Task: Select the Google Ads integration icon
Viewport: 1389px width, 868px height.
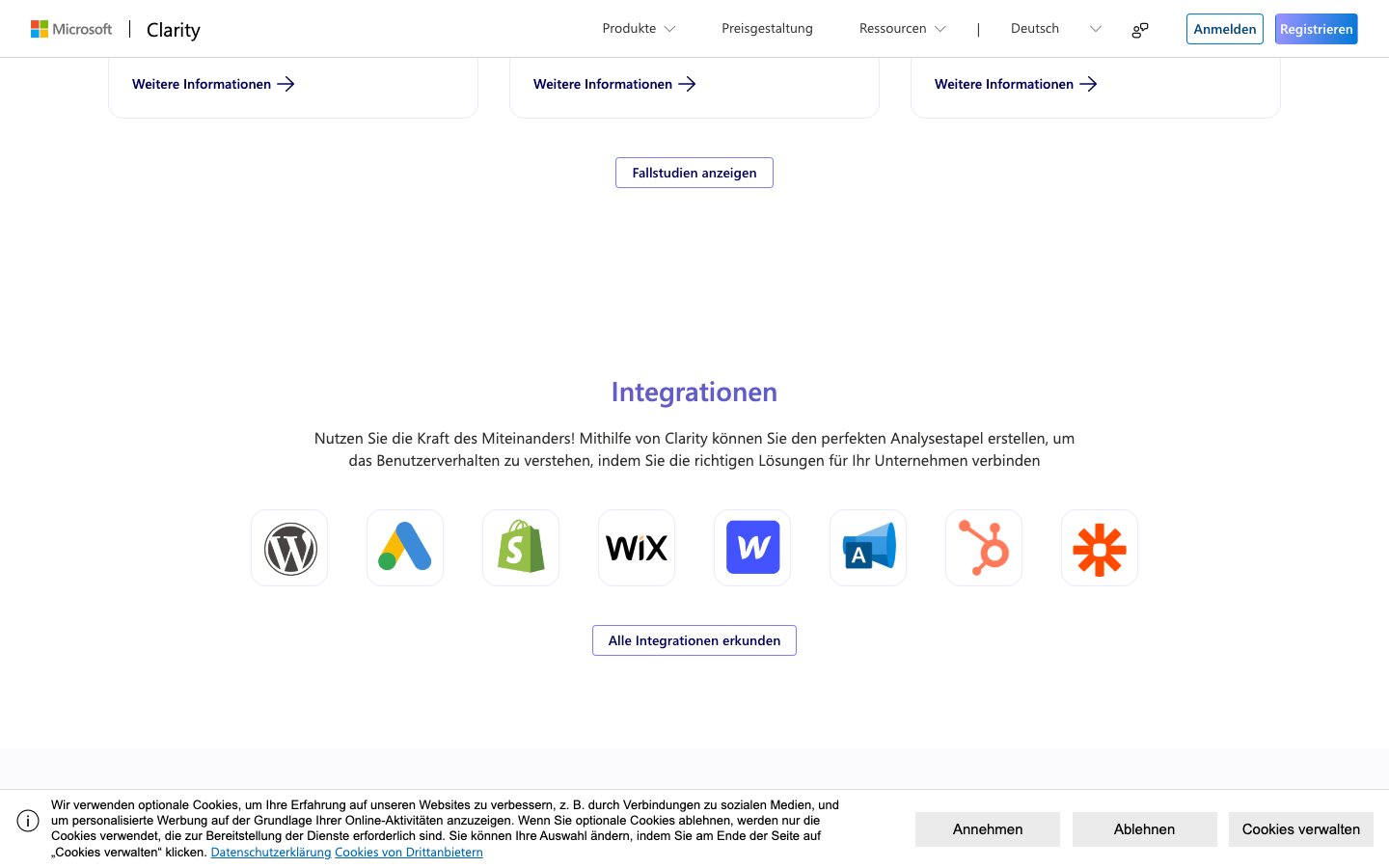Action: tap(405, 548)
